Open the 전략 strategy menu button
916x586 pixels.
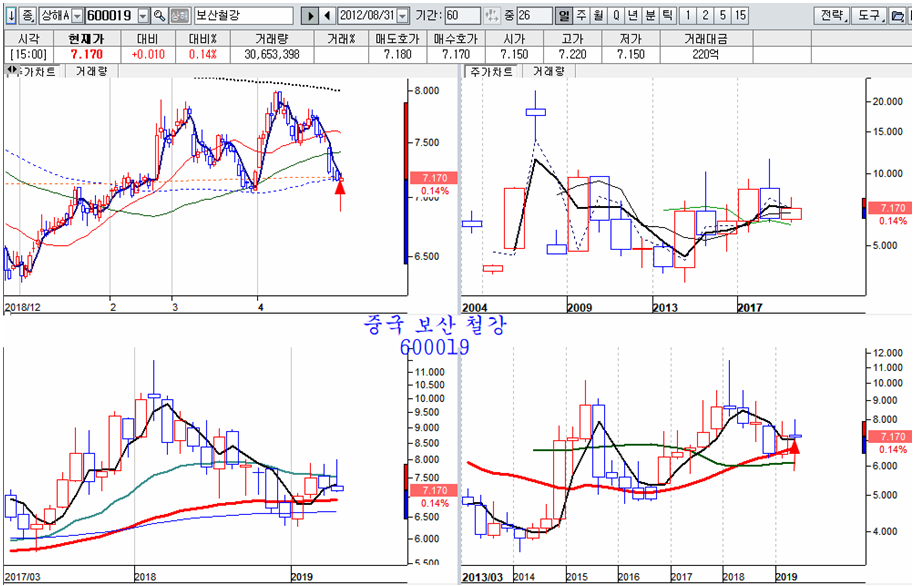point(831,15)
